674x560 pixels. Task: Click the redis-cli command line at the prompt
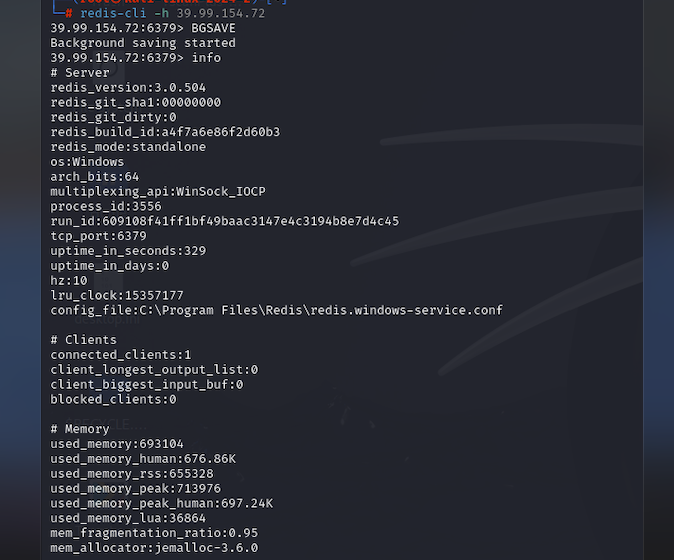[172, 13]
